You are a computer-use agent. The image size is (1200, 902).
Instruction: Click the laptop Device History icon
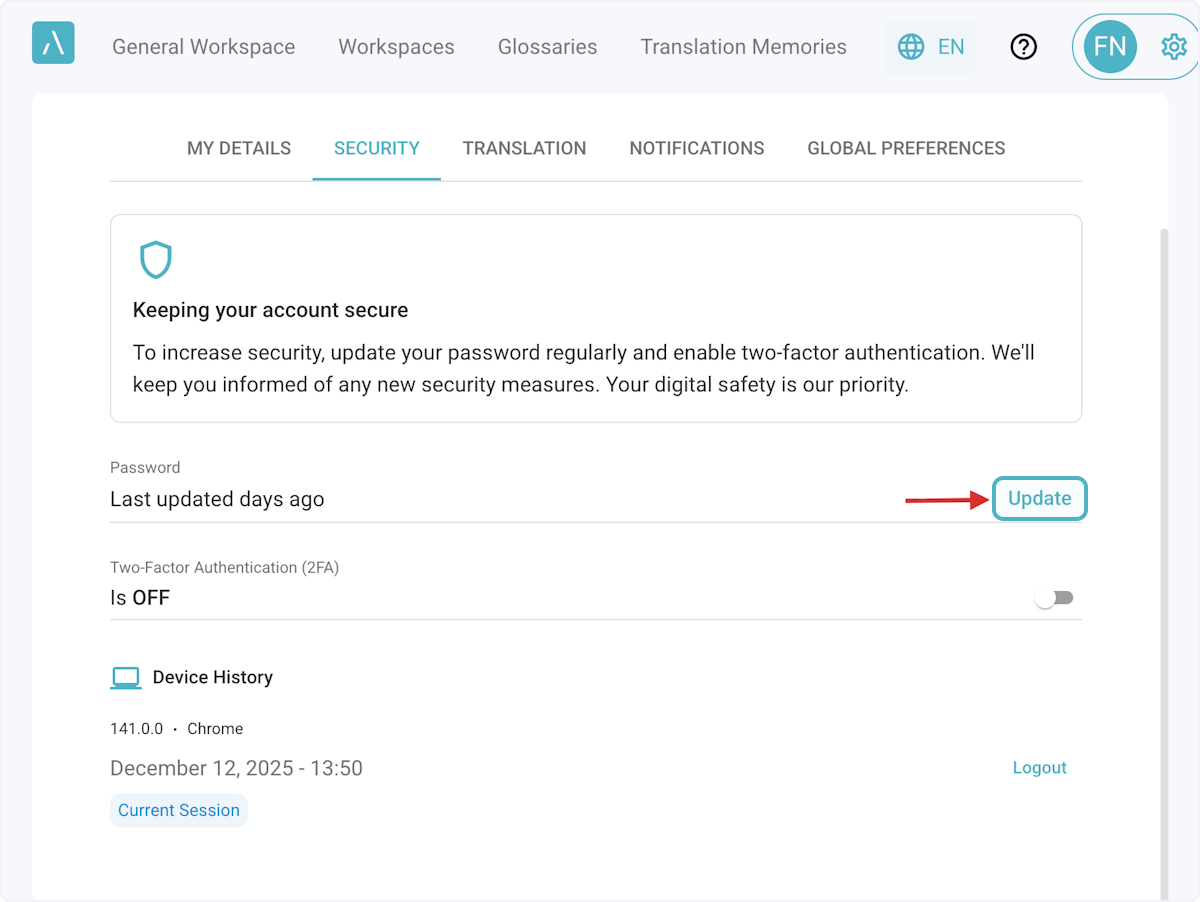pyautogui.click(x=126, y=678)
